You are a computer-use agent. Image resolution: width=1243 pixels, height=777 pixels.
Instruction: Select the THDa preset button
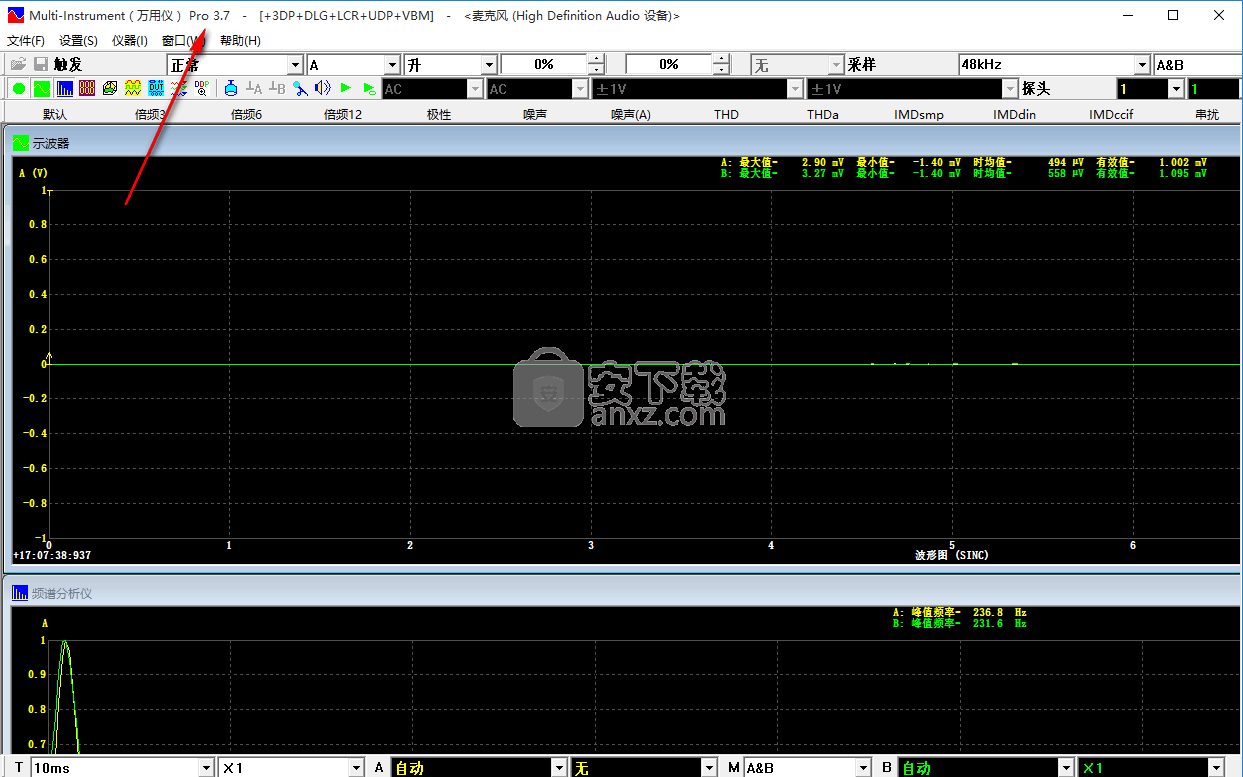(x=823, y=115)
